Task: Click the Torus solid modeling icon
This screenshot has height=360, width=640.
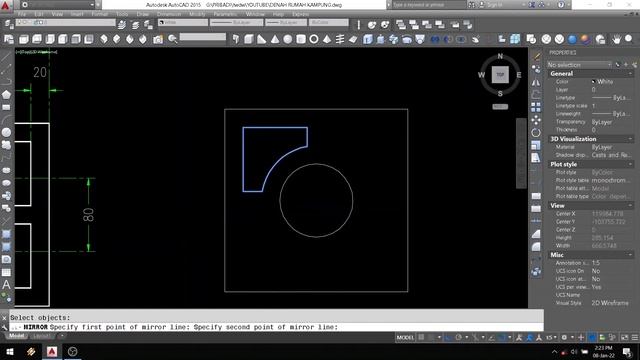Action: tap(313, 39)
